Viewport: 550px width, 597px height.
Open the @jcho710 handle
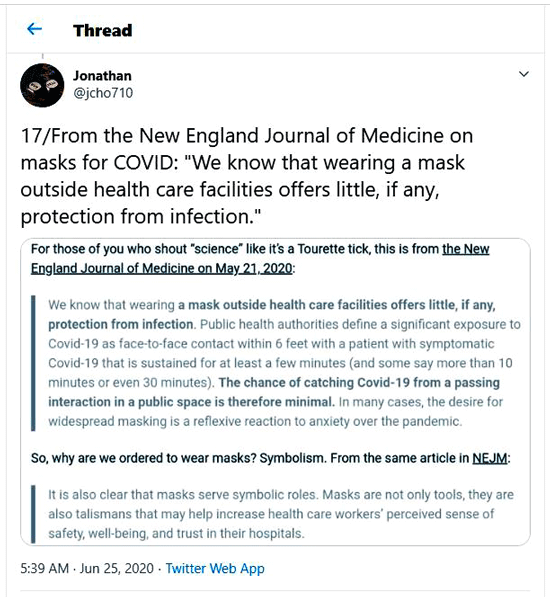103,93
